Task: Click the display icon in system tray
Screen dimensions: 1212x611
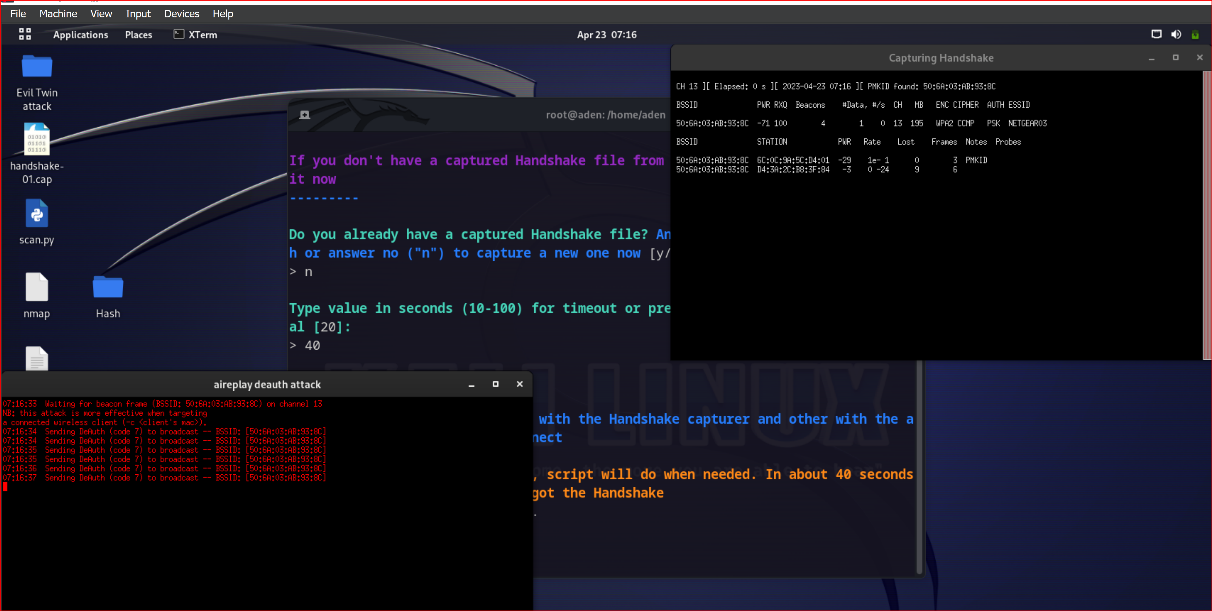Action: click(1157, 34)
